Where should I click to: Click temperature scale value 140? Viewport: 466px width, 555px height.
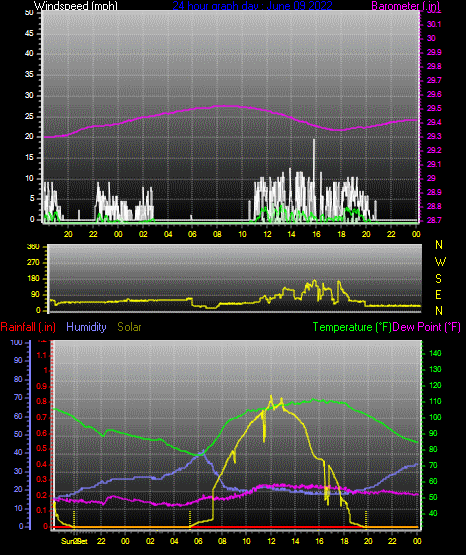click(435, 353)
